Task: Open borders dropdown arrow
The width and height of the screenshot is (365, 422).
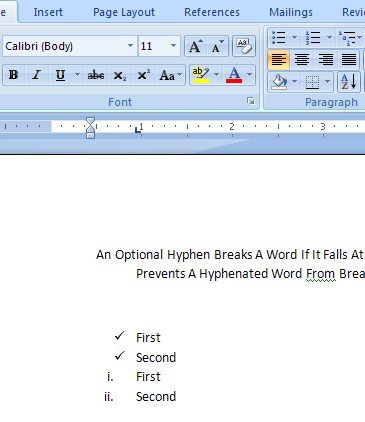Action: (328, 82)
